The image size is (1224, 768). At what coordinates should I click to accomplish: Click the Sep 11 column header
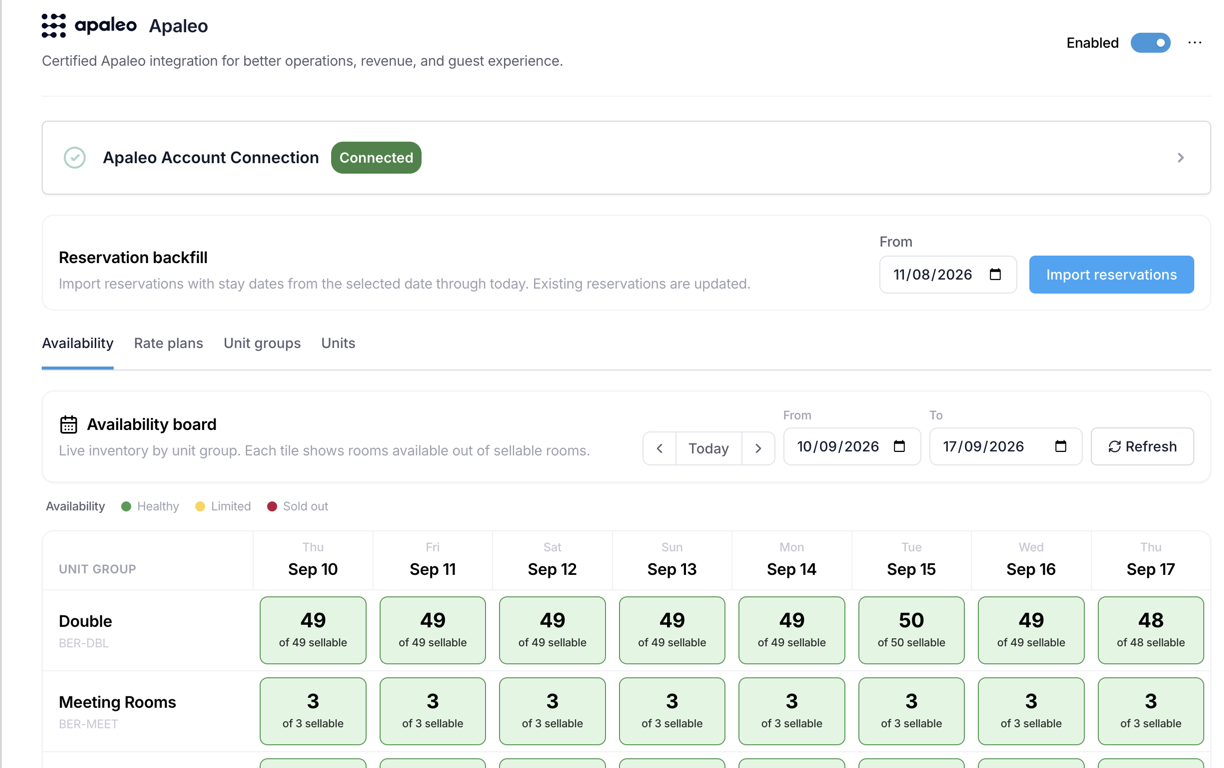[433, 560]
